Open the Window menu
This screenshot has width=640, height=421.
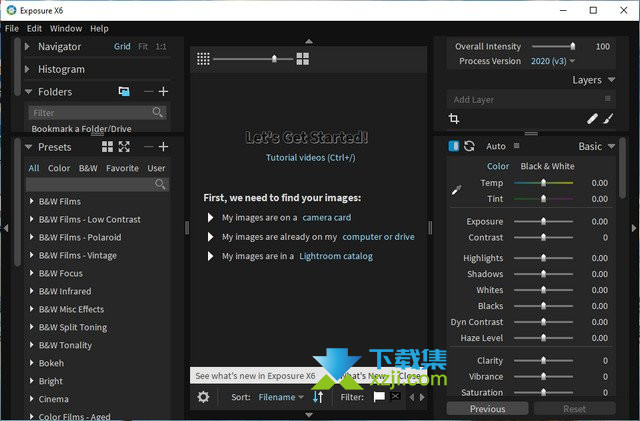pos(66,29)
